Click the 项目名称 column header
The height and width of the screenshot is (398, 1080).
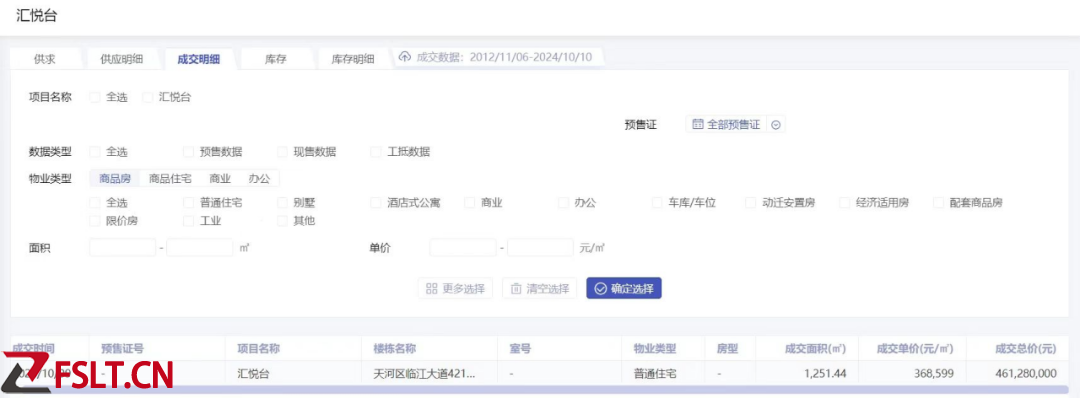258,348
